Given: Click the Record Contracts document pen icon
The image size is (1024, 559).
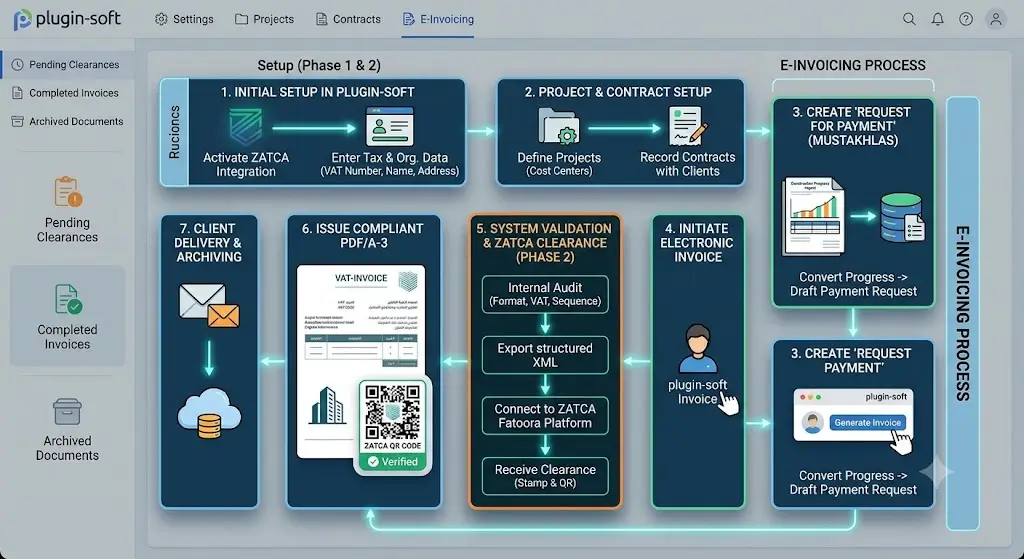Looking at the screenshot, I should click(688, 126).
